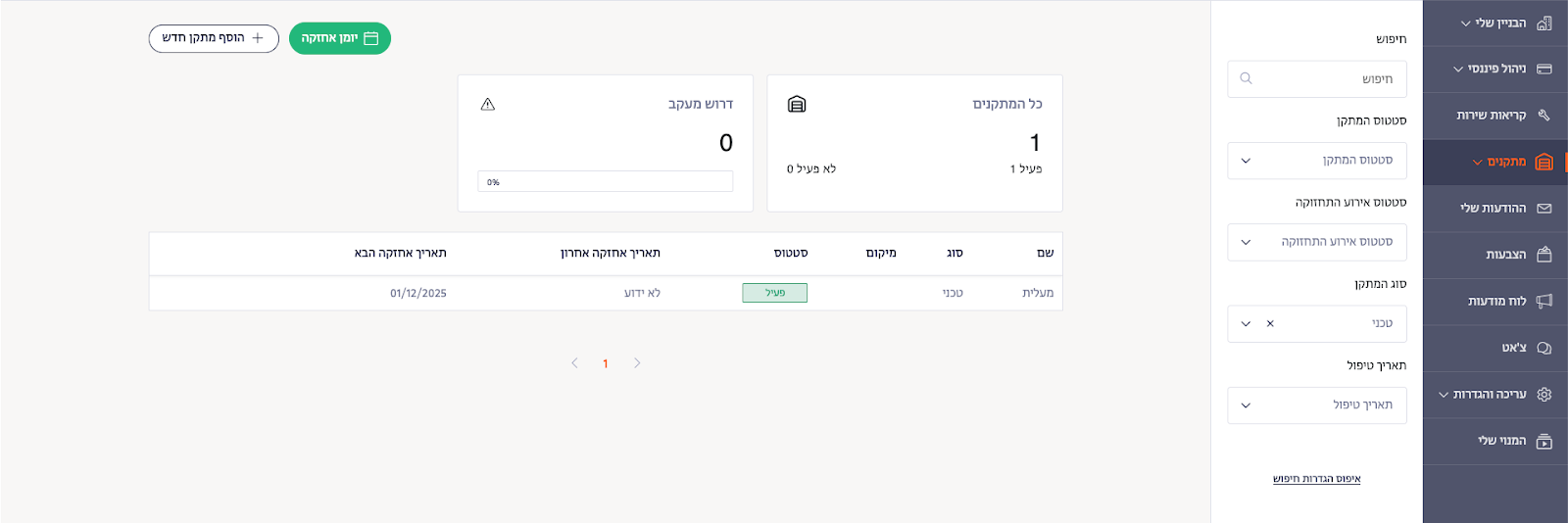Sort the table by the סטטוס column header
This screenshot has width=1568, height=523.
coord(790,253)
